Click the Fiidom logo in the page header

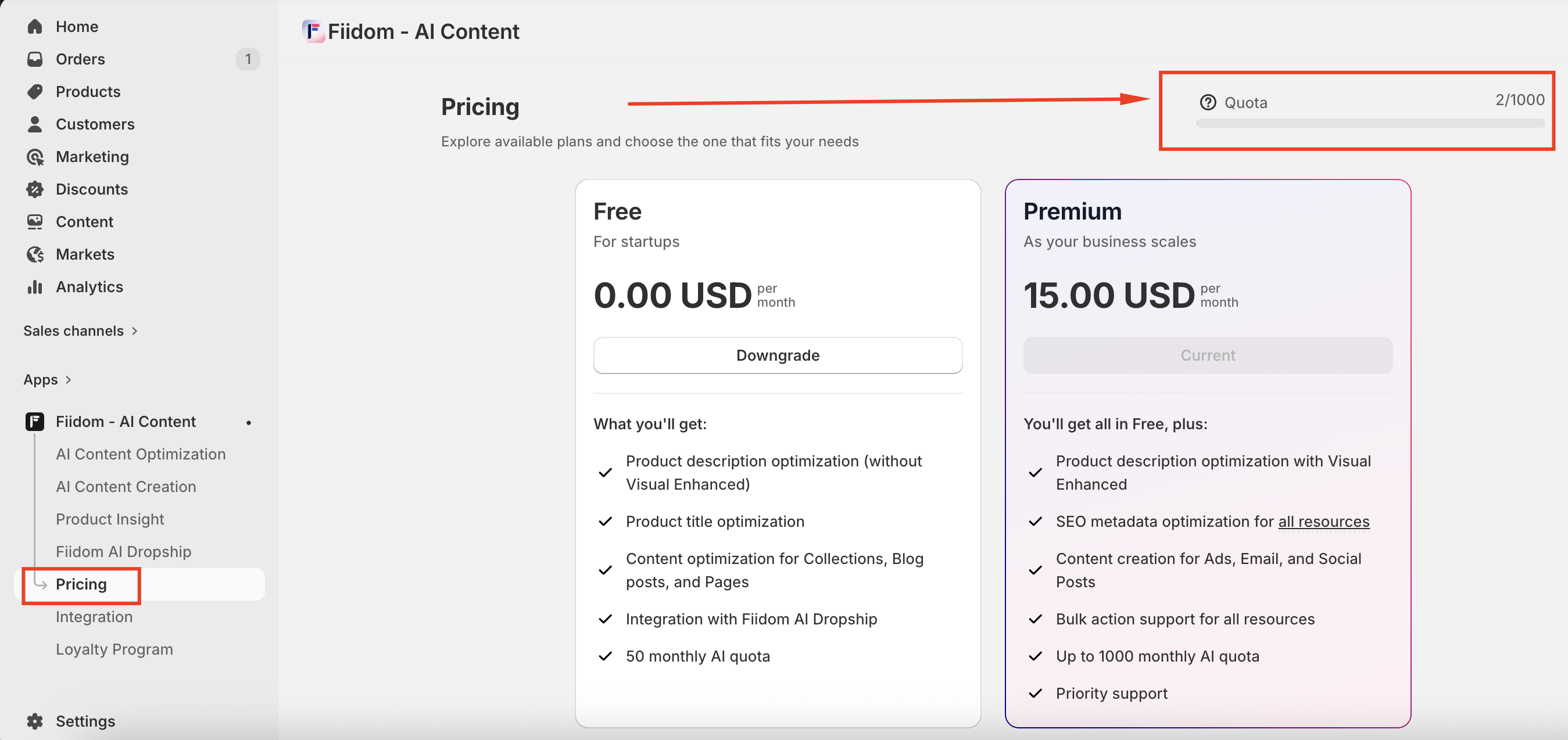313,31
